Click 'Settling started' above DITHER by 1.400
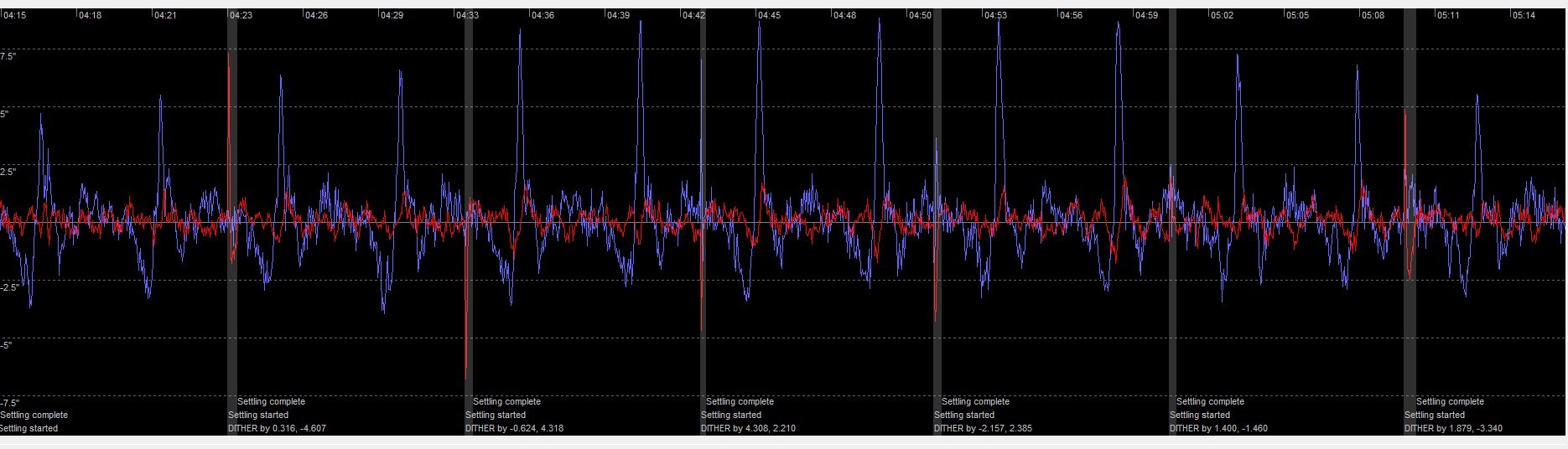Screen dimensions: 1568x449 pos(1200,415)
